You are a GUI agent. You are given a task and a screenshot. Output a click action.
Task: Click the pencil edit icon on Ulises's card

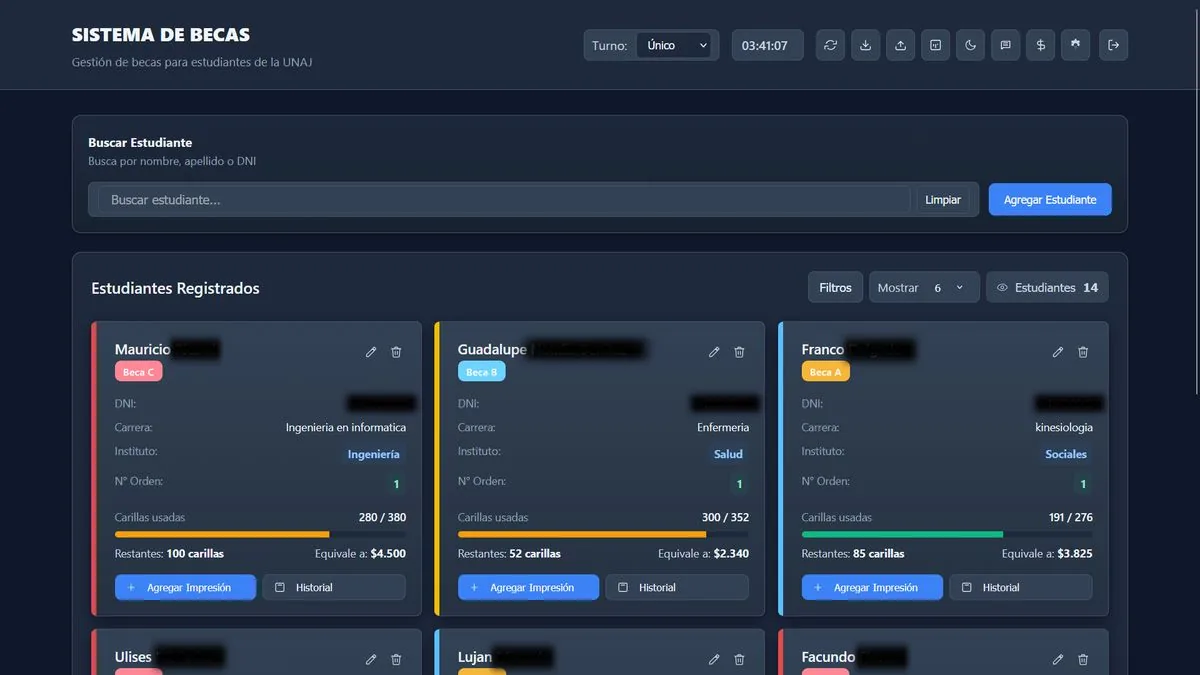[371, 660]
